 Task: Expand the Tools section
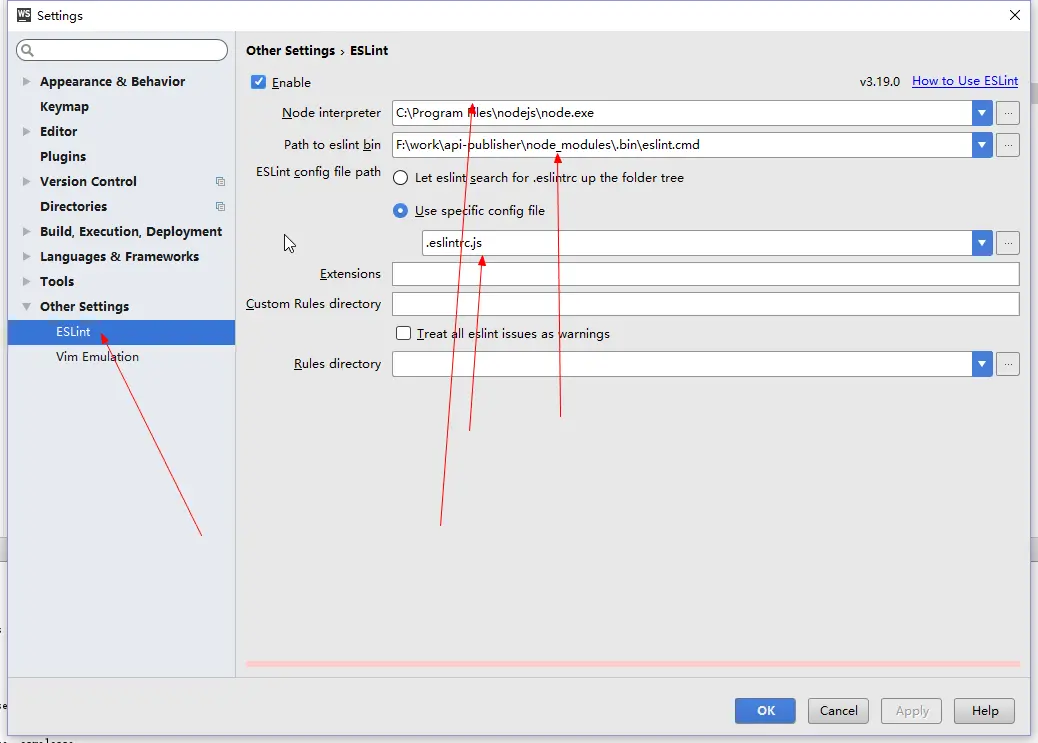(26, 281)
